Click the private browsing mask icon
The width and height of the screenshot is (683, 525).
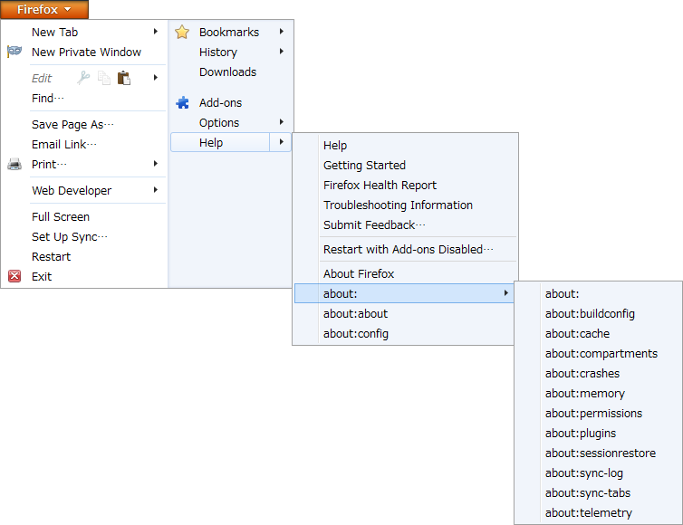click(14, 51)
